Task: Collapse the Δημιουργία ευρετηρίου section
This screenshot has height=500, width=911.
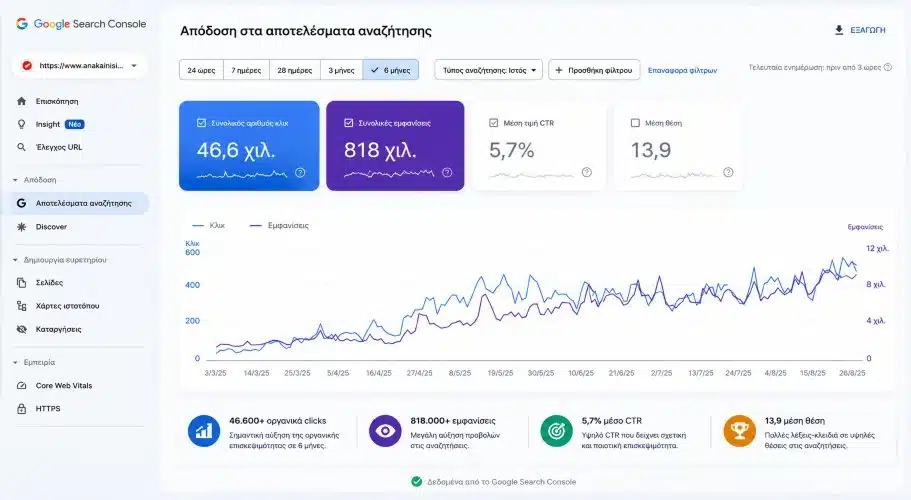Action: tap(15, 260)
